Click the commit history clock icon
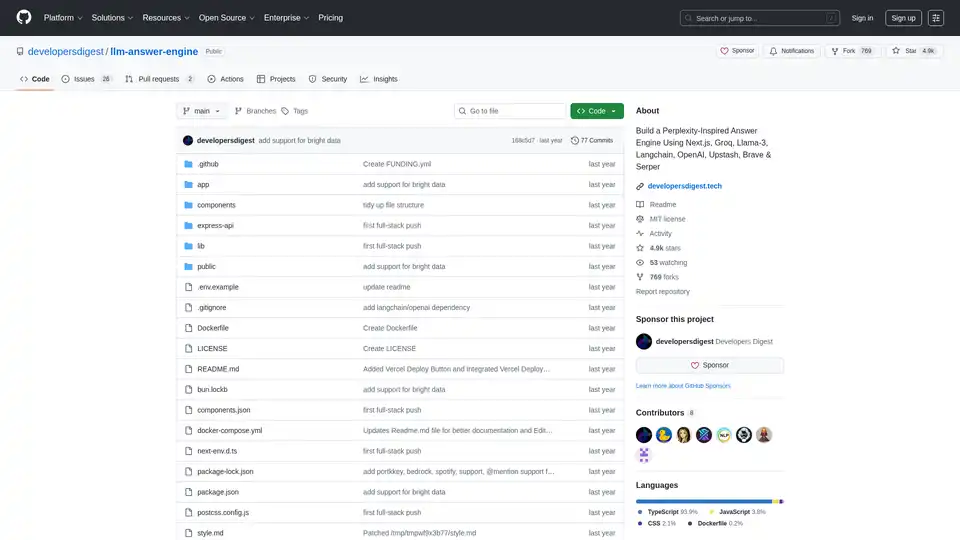Image resolution: width=960 pixels, height=540 pixels. [574, 141]
